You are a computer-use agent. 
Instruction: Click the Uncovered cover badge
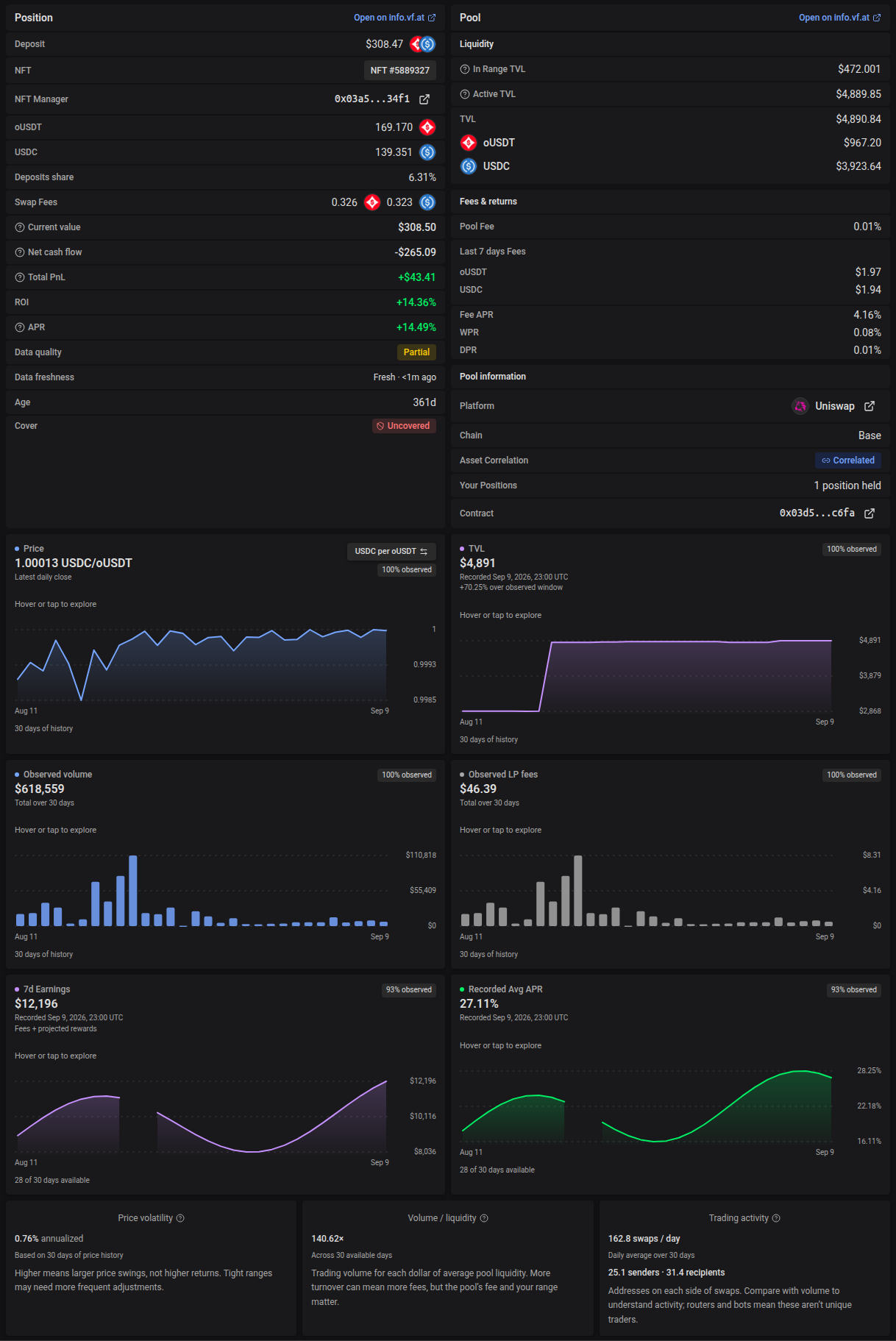tap(404, 426)
